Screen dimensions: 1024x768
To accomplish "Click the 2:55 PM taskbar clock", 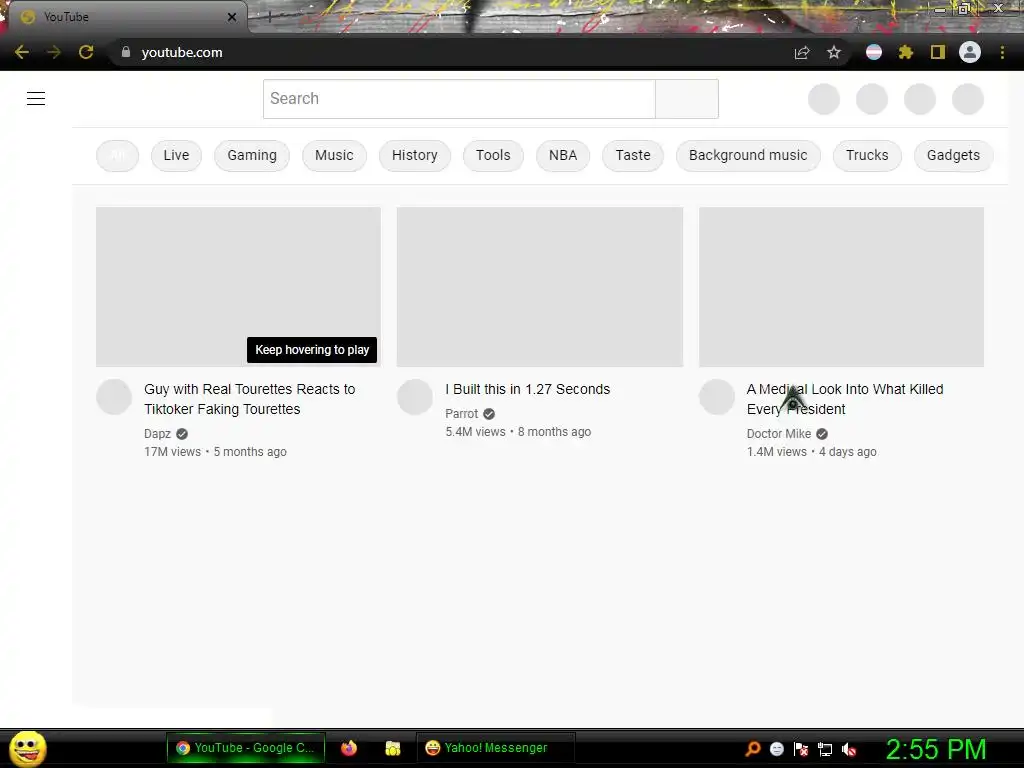I will (935, 749).
